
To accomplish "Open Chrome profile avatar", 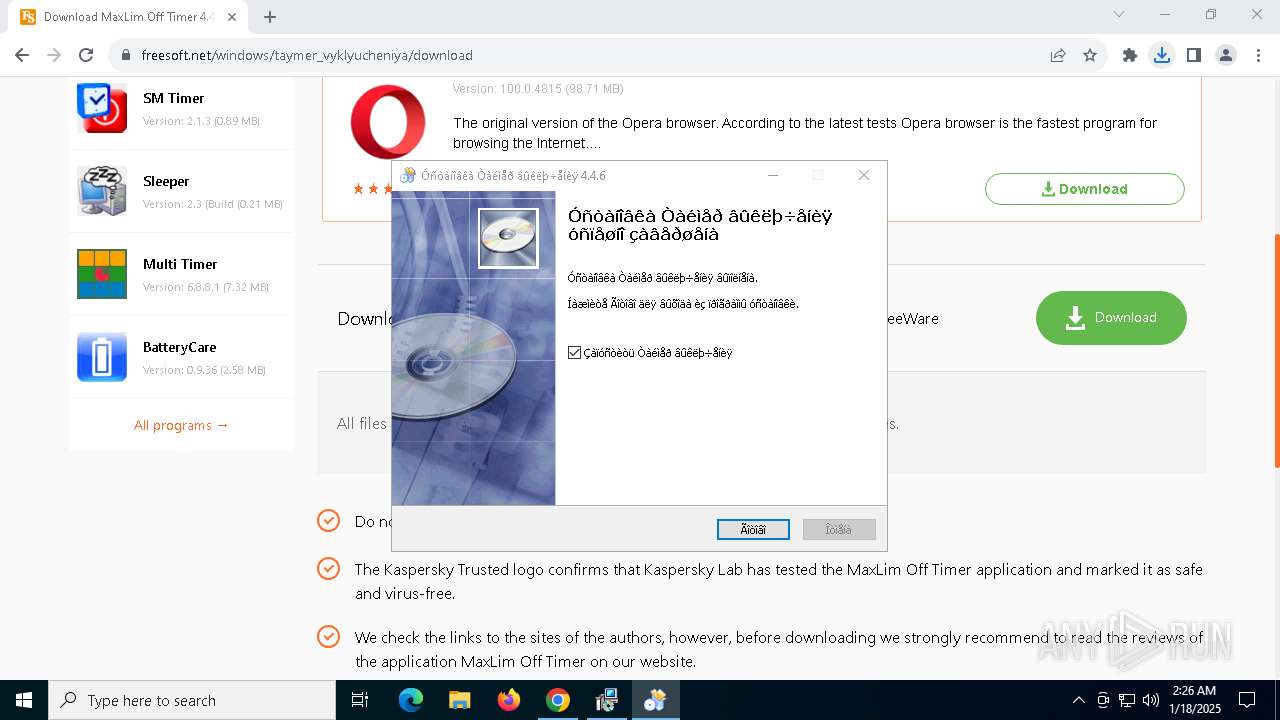I will point(1226,55).
